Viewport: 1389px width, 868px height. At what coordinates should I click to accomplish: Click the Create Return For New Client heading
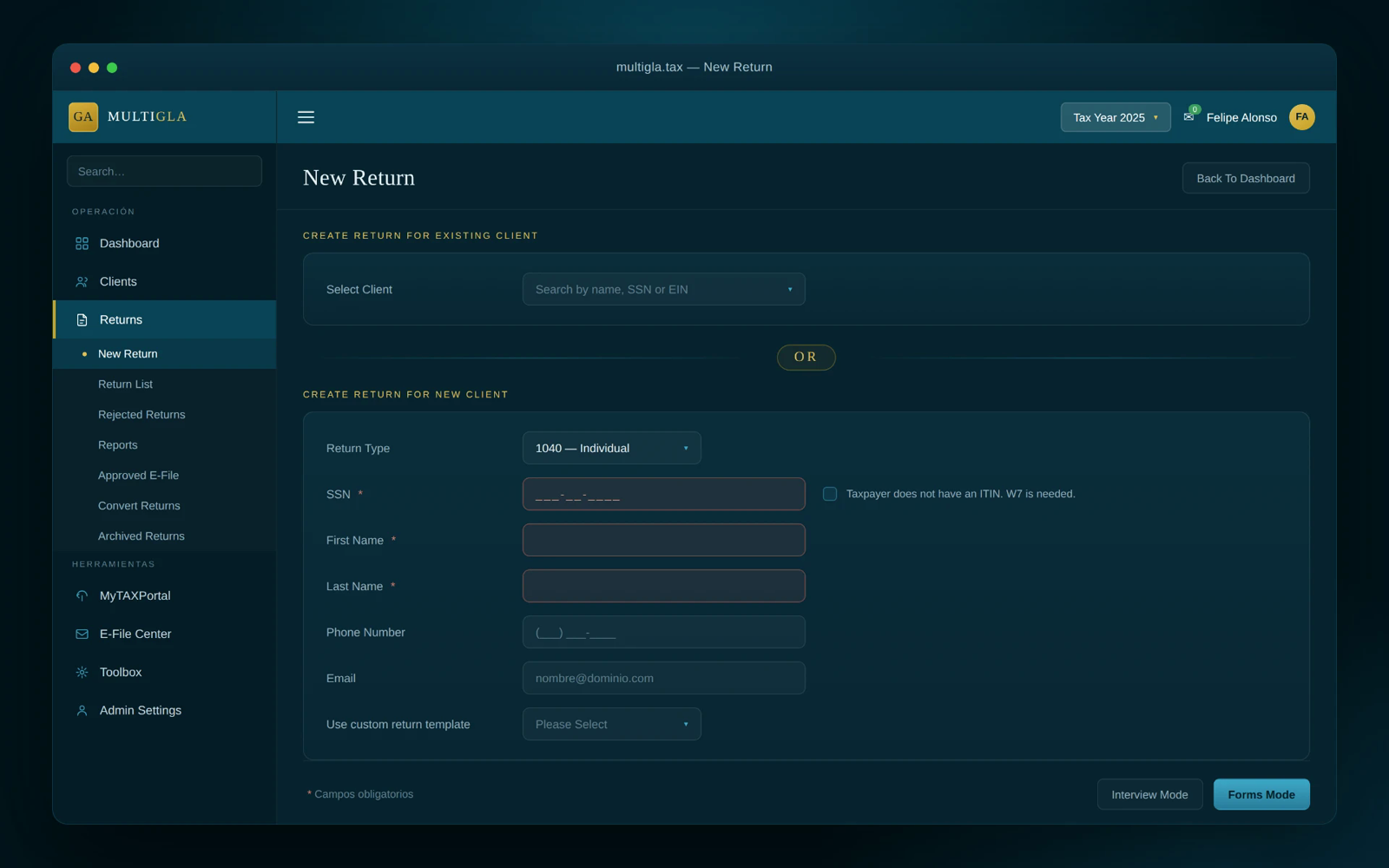click(x=405, y=394)
